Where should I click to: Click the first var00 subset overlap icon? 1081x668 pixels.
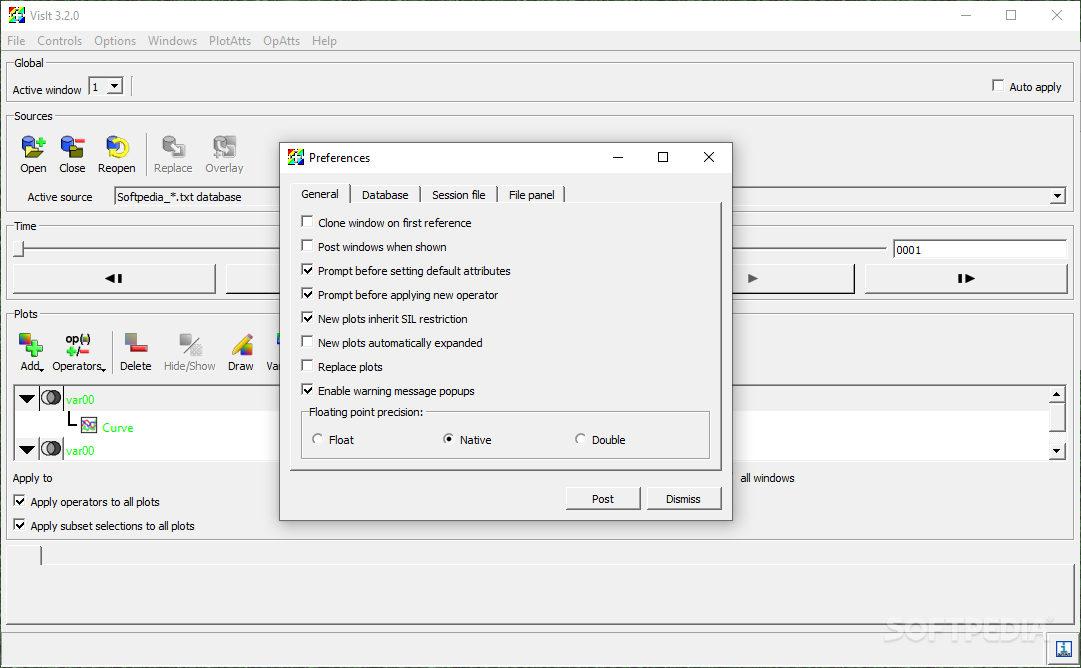tap(51, 398)
